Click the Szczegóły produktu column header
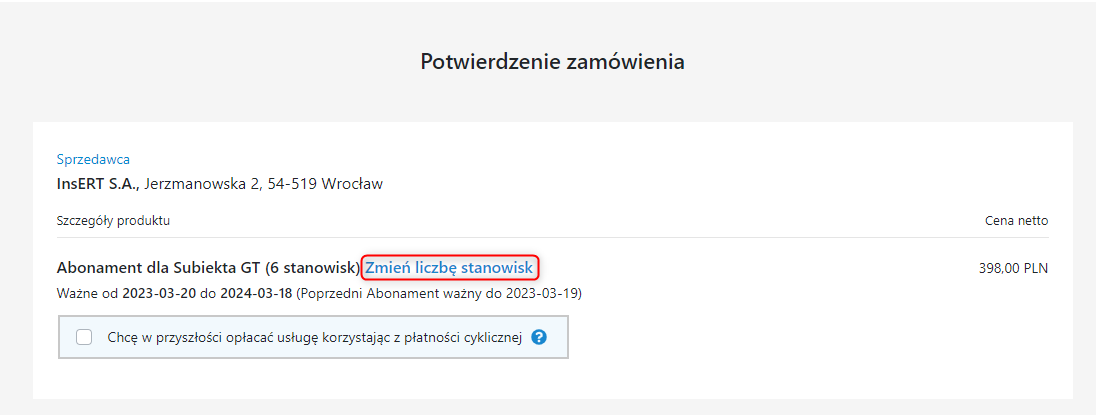Viewport: 1096px width, 415px height. [x=113, y=221]
